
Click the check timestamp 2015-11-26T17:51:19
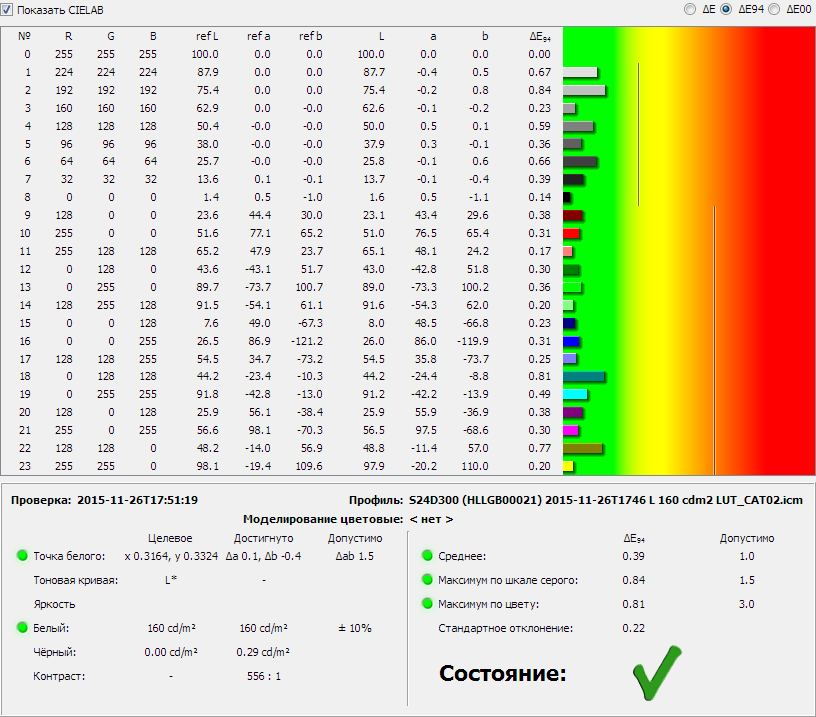pyautogui.click(x=137, y=501)
